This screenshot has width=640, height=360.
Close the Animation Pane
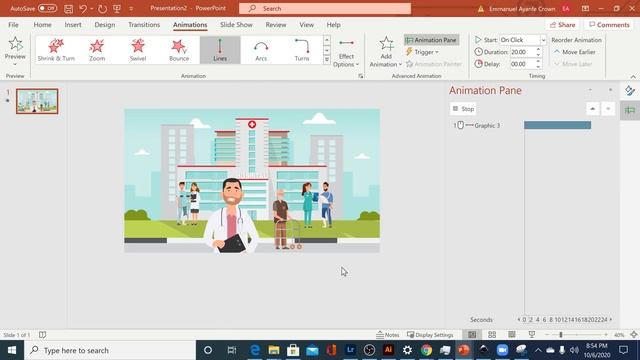coord(611,90)
